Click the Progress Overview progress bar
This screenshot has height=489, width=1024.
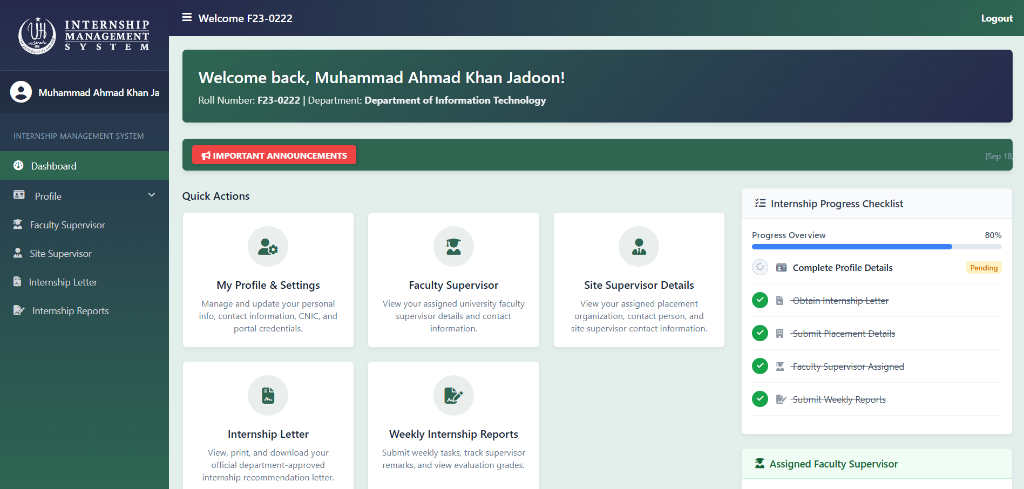coord(876,247)
